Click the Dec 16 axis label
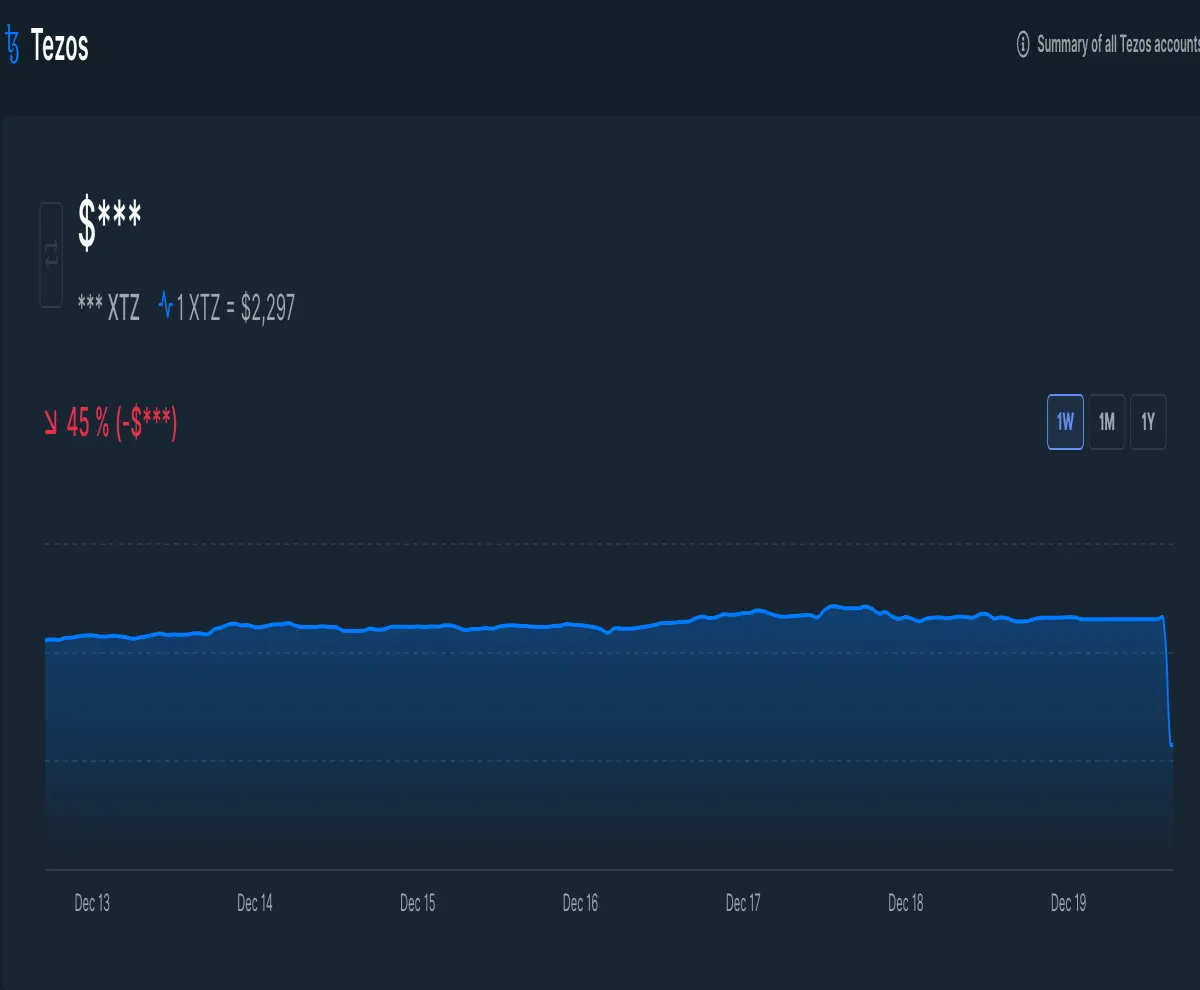Screen dimensions: 1200x990 tap(580, 903)
